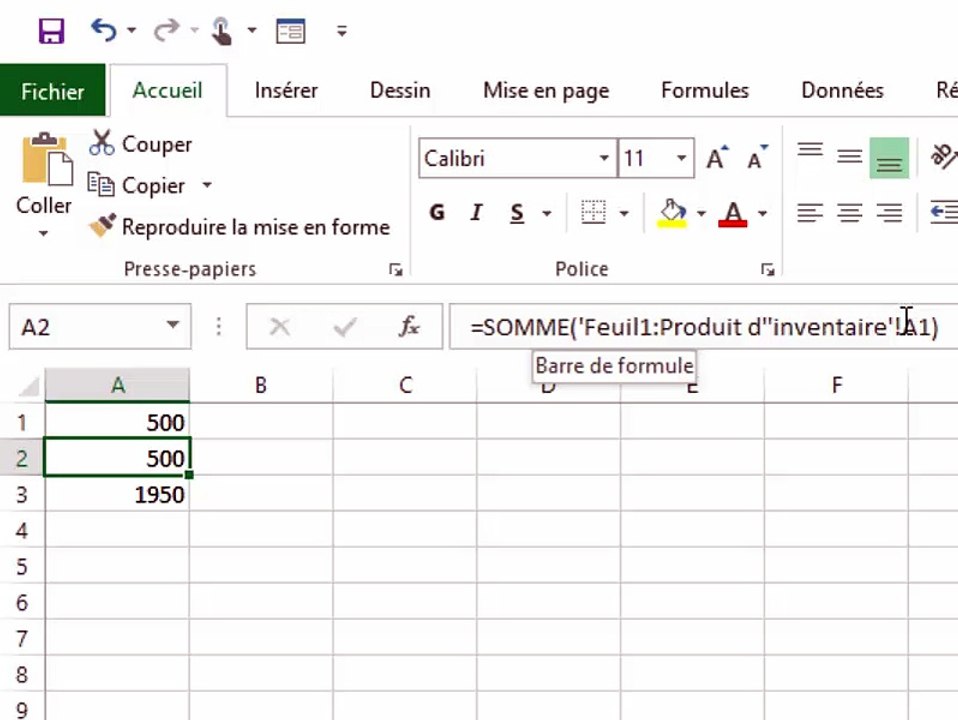
Task: Open the Formules tab
Action: (x=704, y=90)
